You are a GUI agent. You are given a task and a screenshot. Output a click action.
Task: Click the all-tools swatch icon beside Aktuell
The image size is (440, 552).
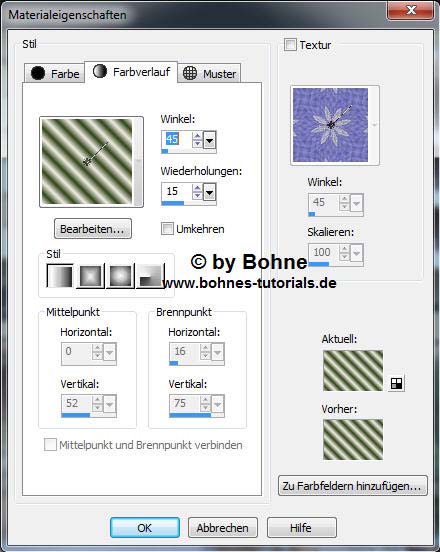click(397, 383)
